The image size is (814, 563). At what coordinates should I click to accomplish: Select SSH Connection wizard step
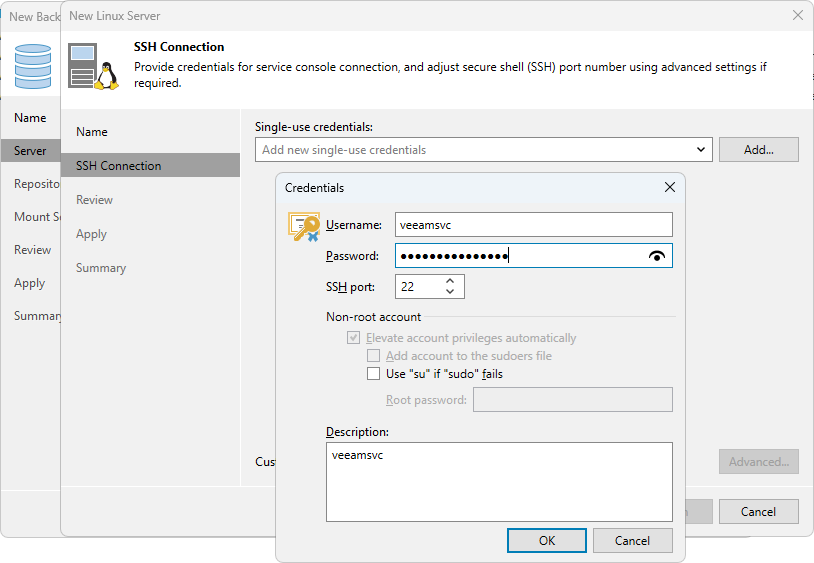coord(151,166)
